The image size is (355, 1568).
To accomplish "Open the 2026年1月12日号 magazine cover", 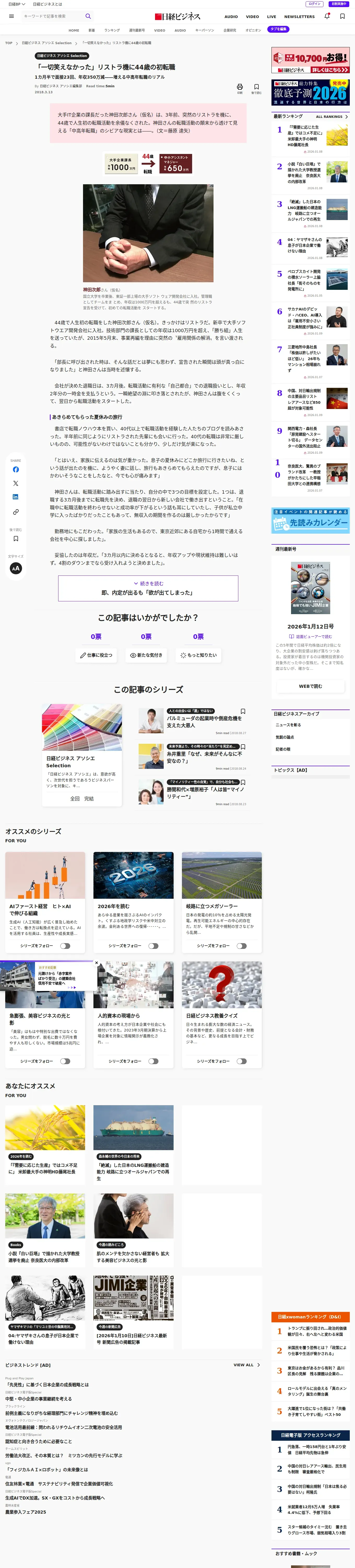I will click(x=311, y=588).
